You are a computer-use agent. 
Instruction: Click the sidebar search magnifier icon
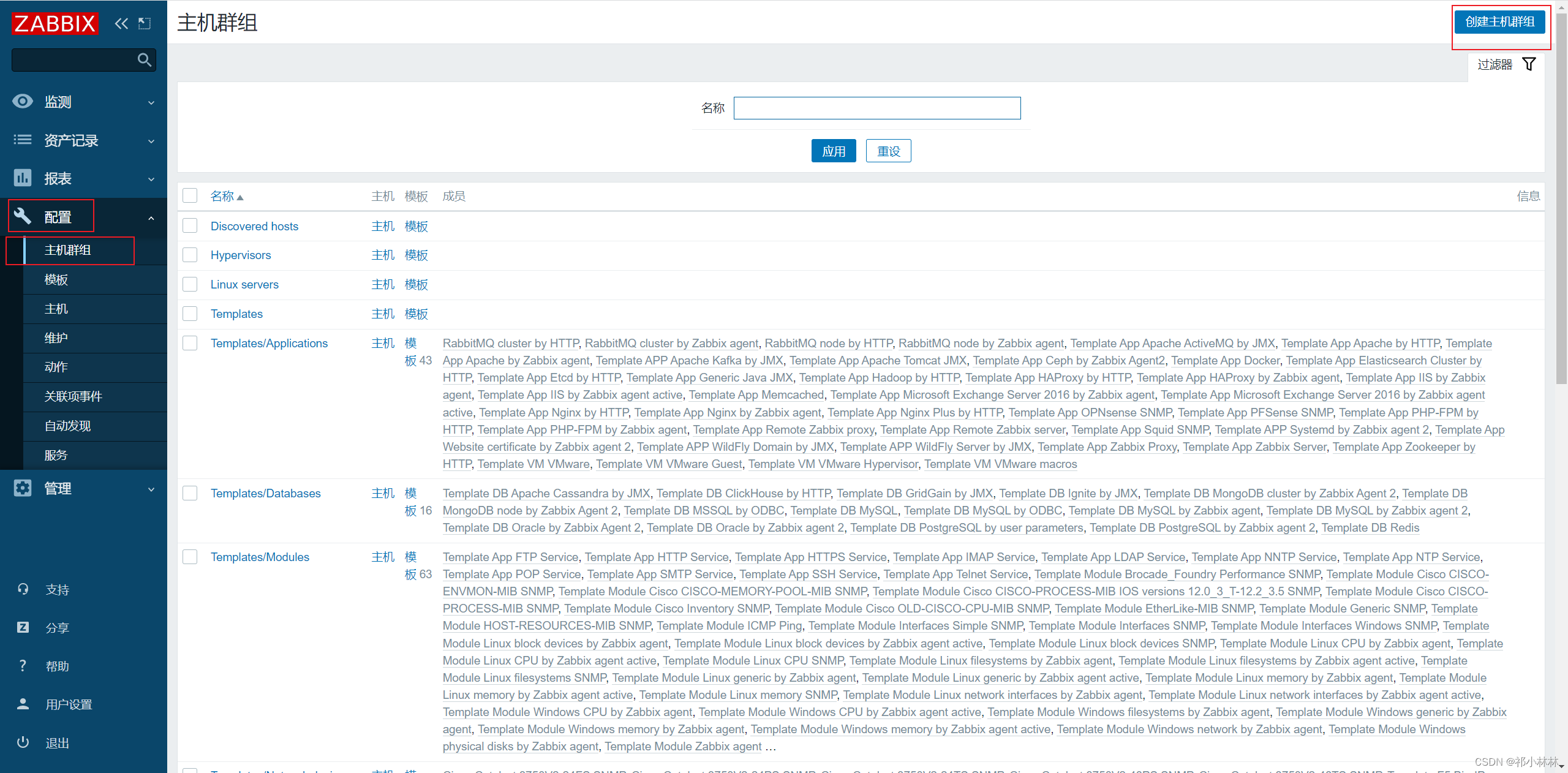click(x=145, y=60)
